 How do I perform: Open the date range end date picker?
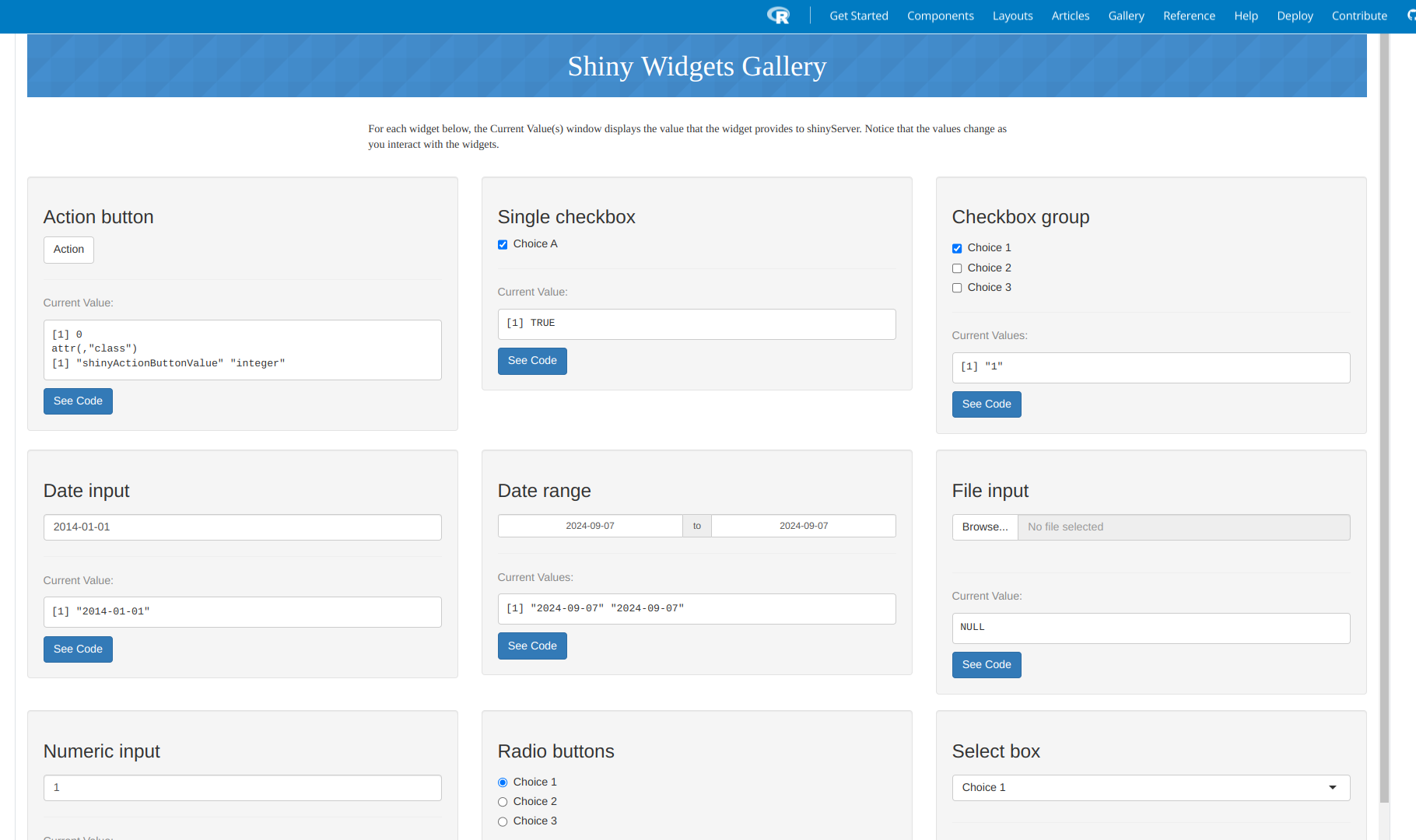pyautogui.click(x=803, y=526)
